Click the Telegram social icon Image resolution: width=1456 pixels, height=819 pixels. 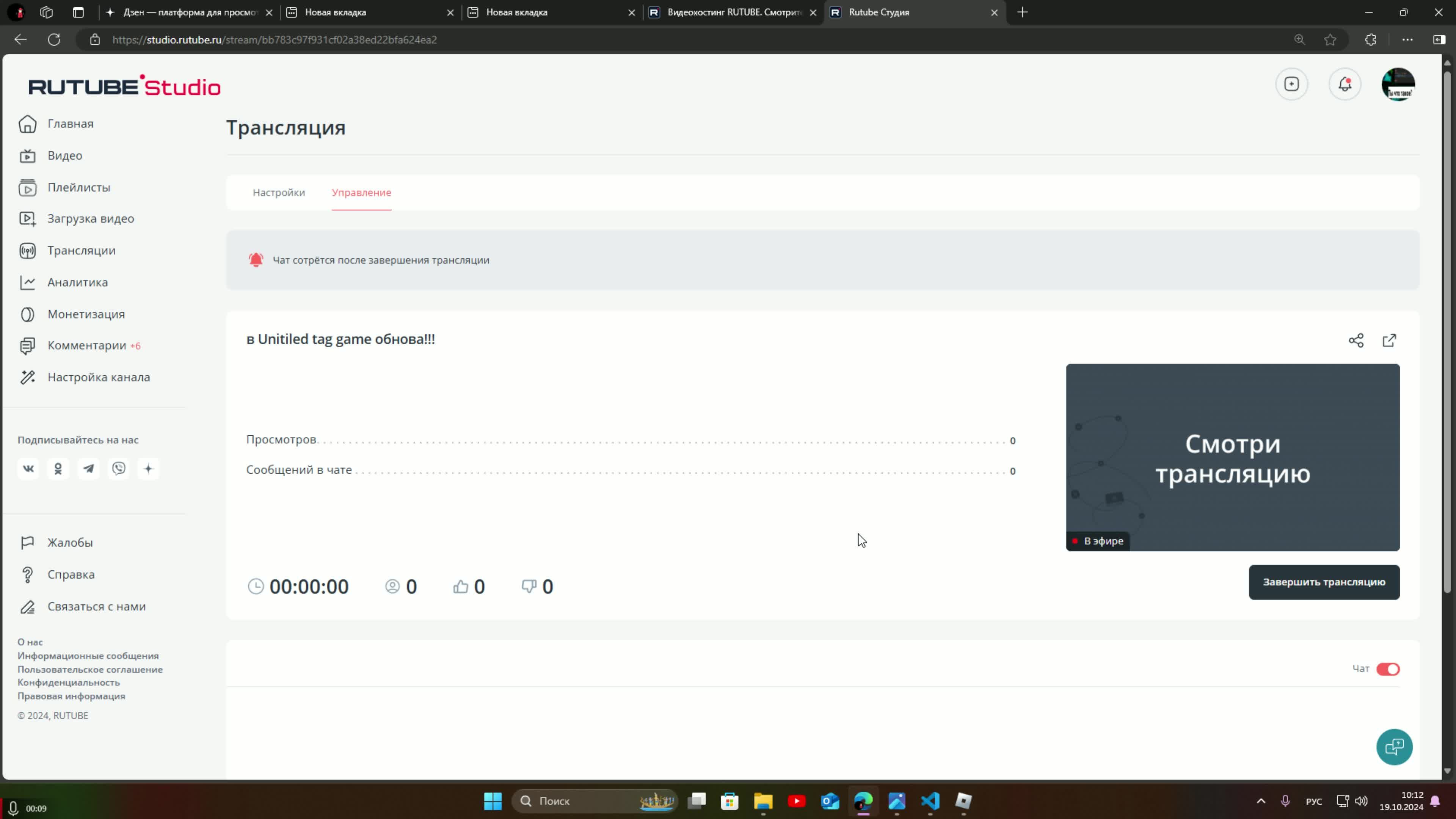[x=88, y=469]
